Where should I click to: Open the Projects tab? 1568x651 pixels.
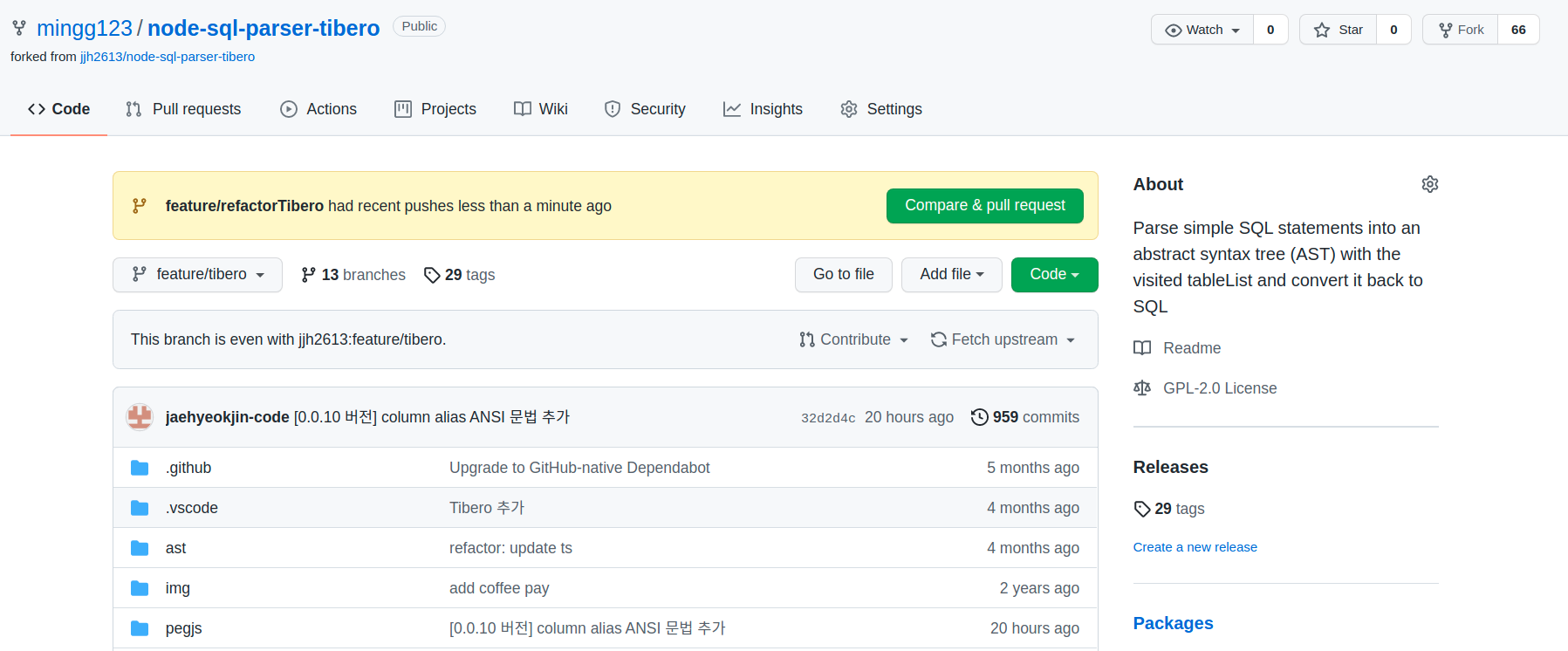(435, 109)
